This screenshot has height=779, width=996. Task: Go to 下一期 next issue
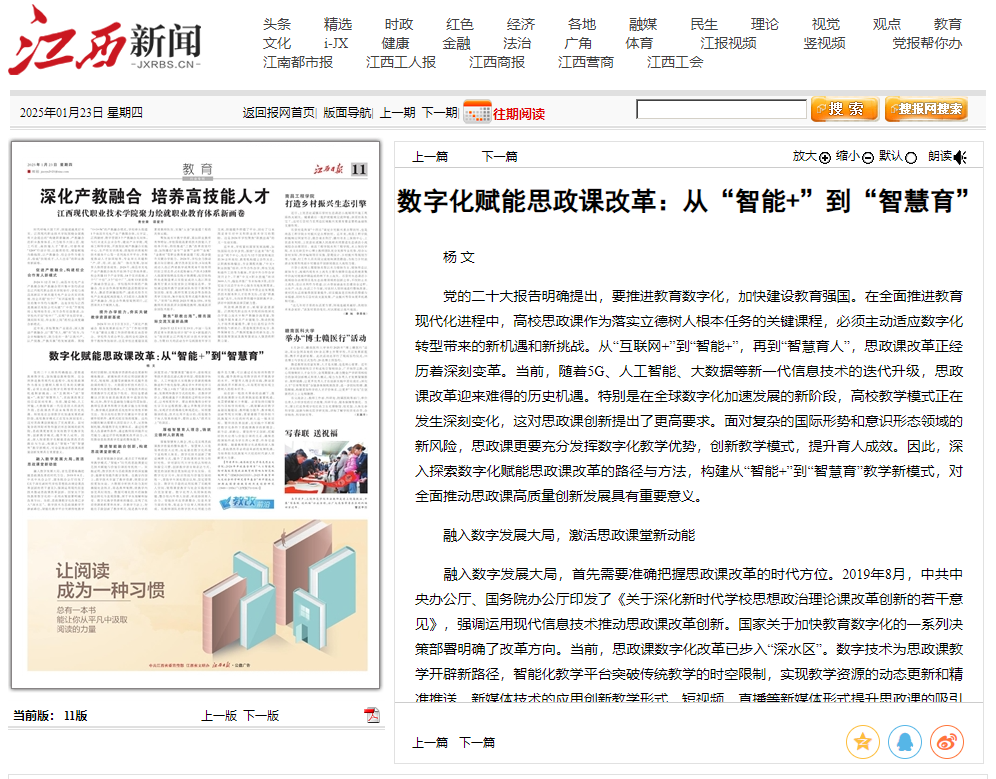439,113
